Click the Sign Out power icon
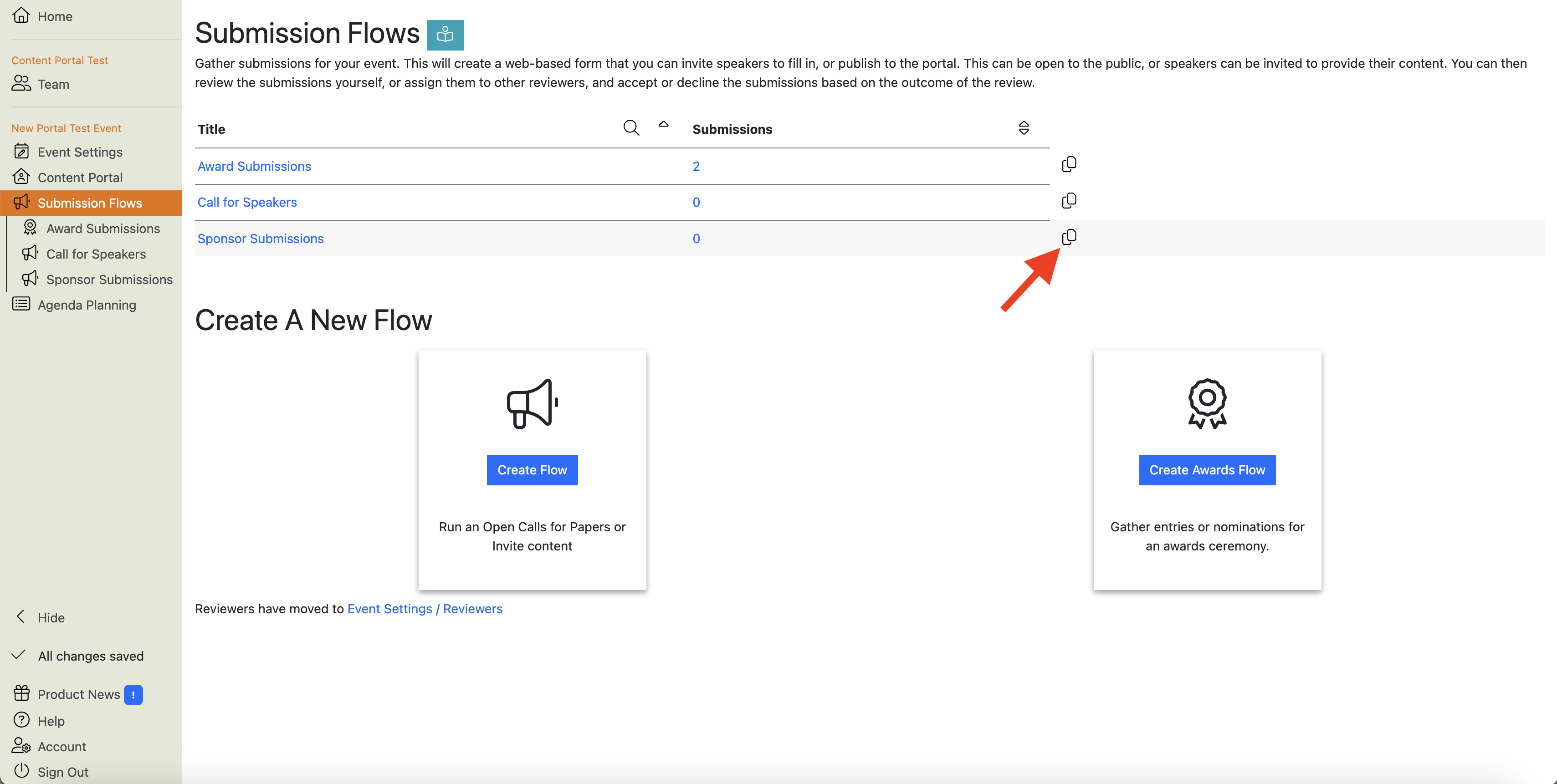Image resolution: width=1557 pixels, height=784 pixels. click(21, 770)
